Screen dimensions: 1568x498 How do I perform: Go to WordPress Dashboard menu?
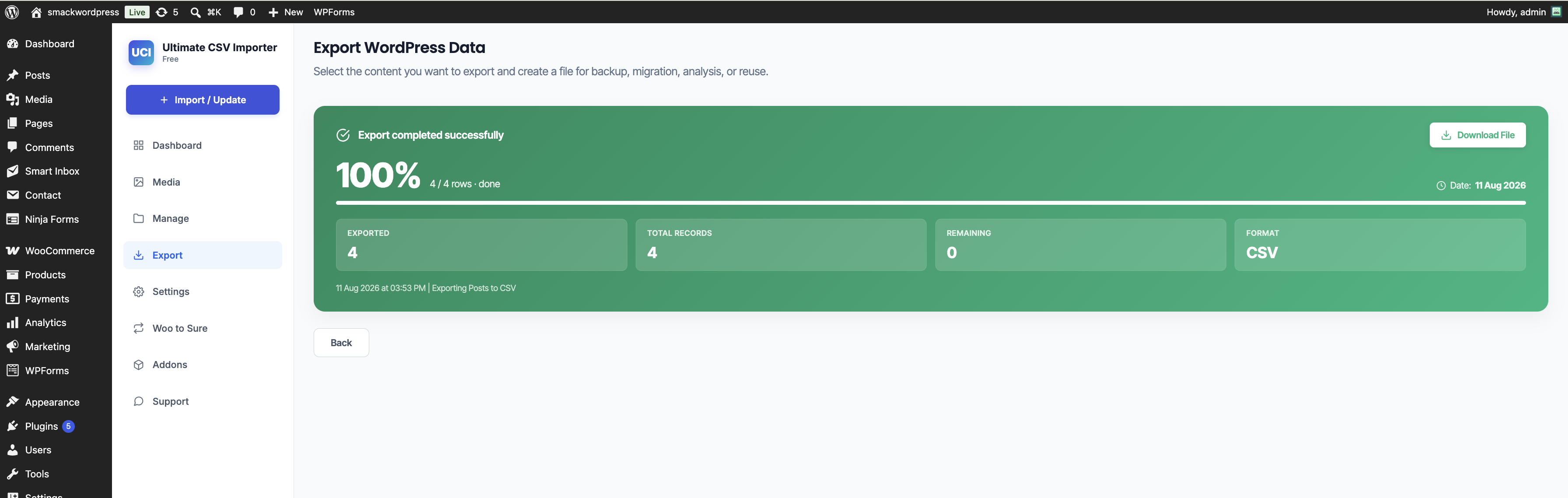coord(56,44)
